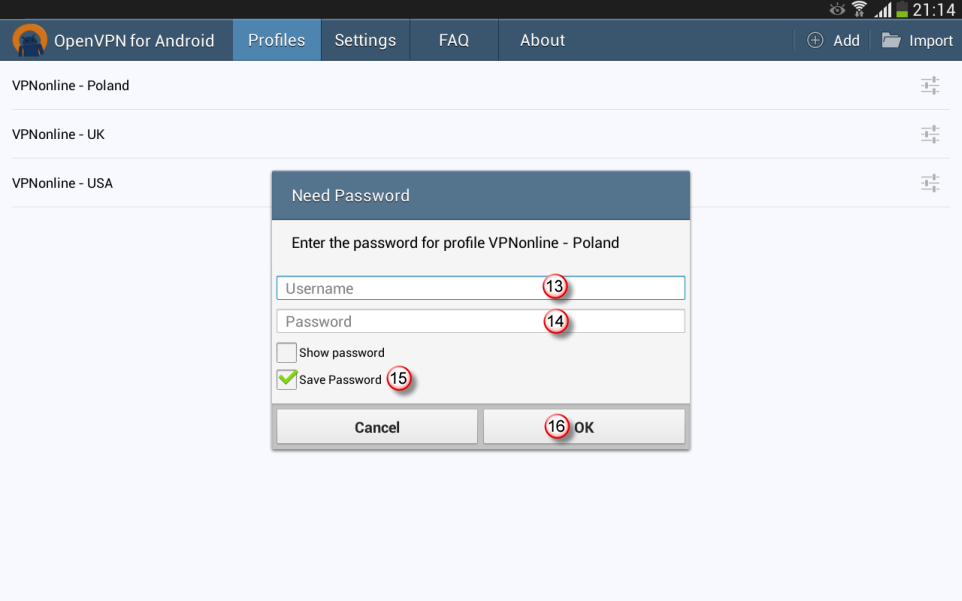This screenshot has width=962, height=601.
Task: Uncheck the Save Password checkbox
Action: click(x=287, y=379)
